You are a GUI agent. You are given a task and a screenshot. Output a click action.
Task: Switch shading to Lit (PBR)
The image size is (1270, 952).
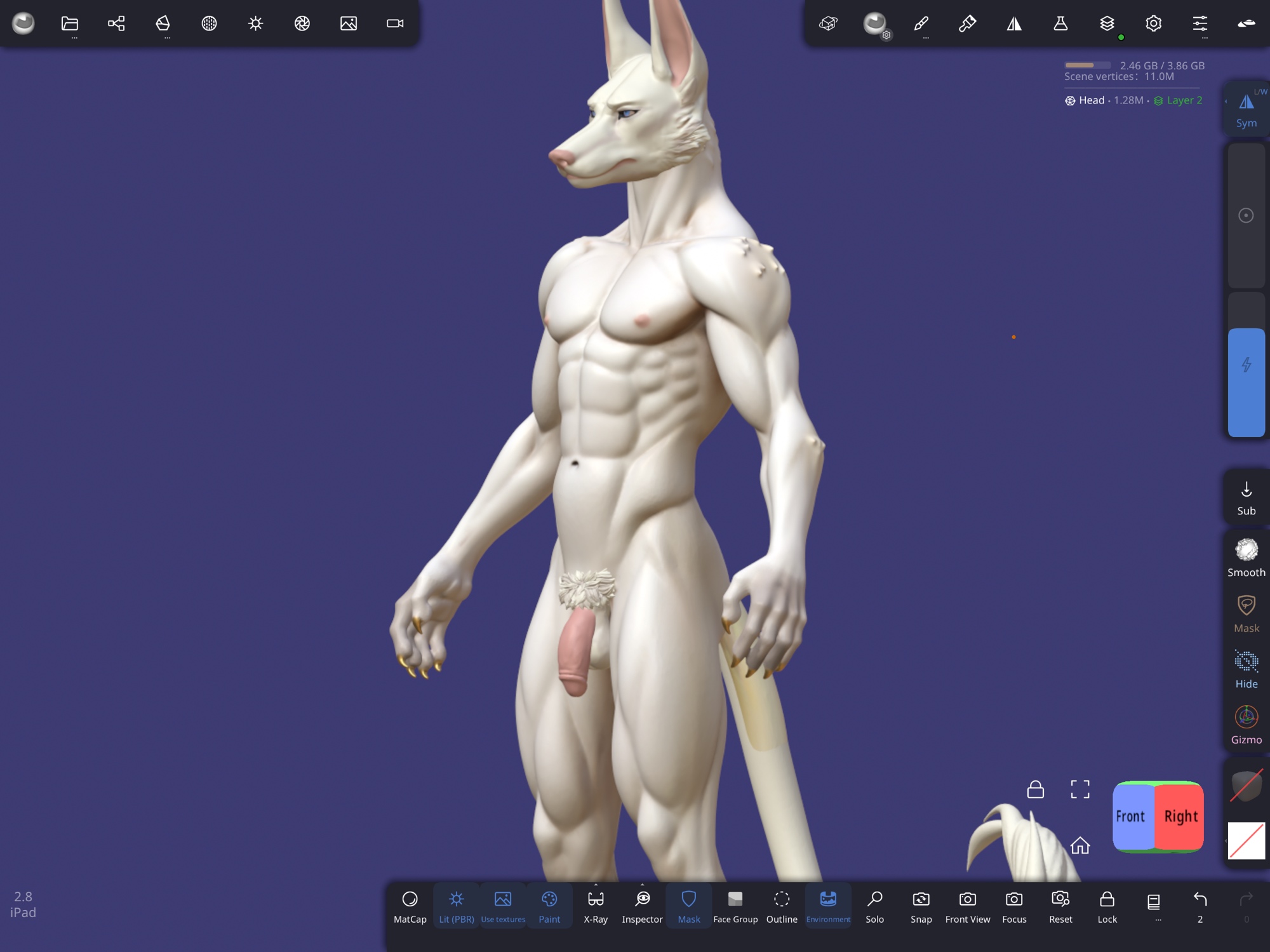pyautogui.click(x=457, y=906)
